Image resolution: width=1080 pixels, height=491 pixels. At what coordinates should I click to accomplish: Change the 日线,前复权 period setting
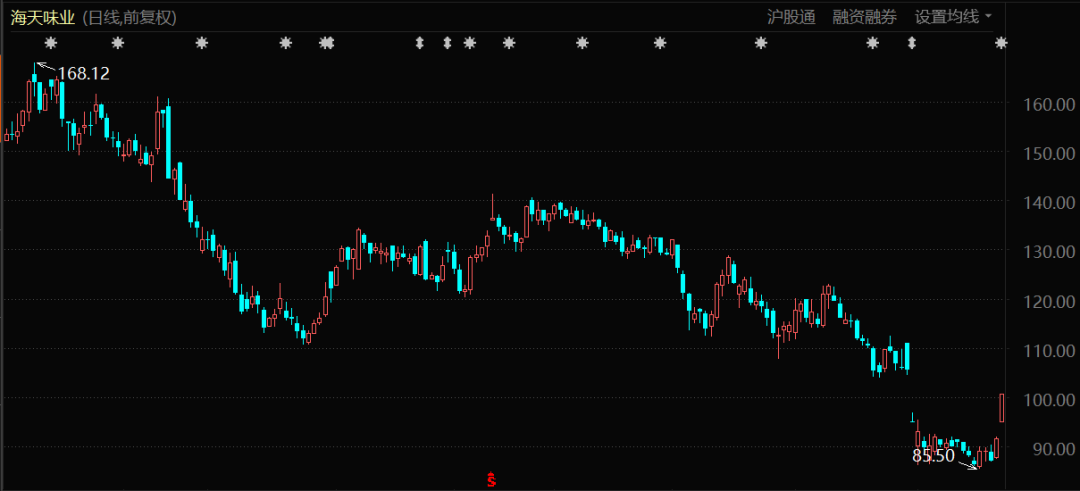pos(129,17)
